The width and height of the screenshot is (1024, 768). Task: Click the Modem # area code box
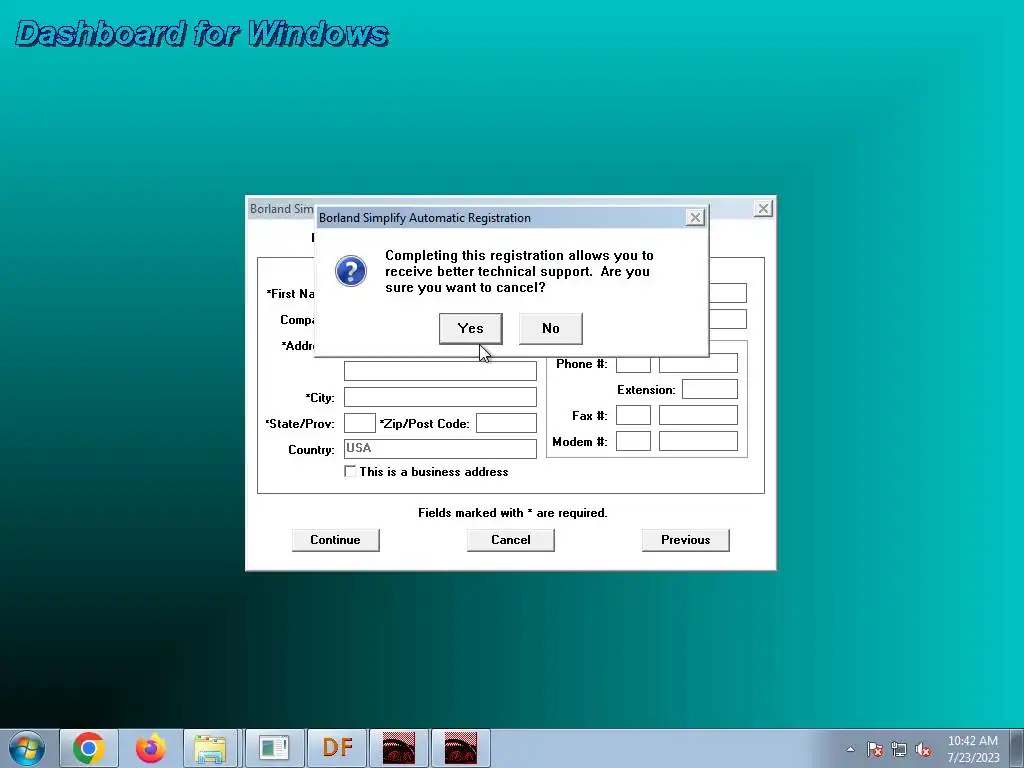click(x=633, y=441)
